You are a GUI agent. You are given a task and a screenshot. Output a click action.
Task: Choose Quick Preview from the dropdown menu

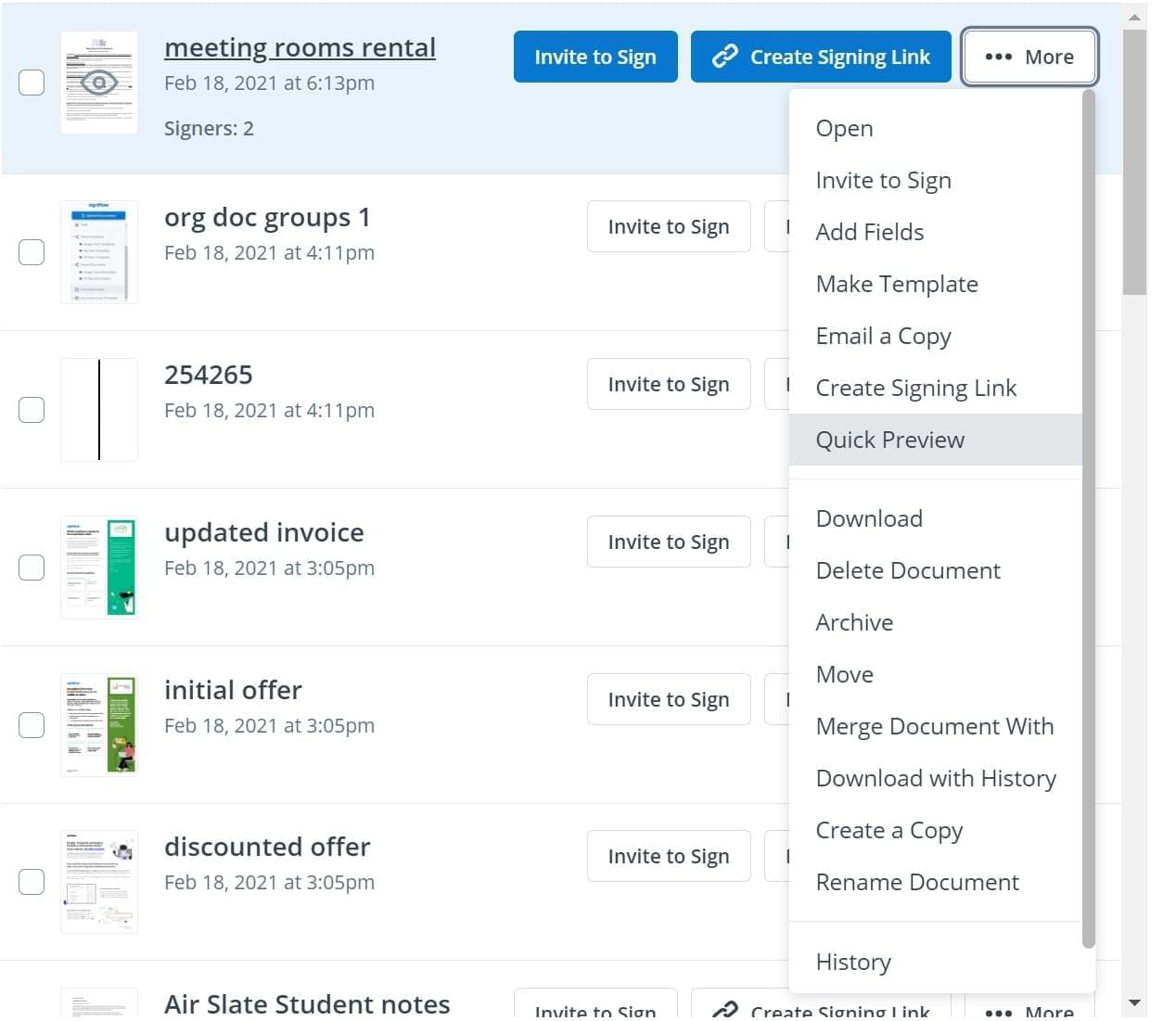889,440
